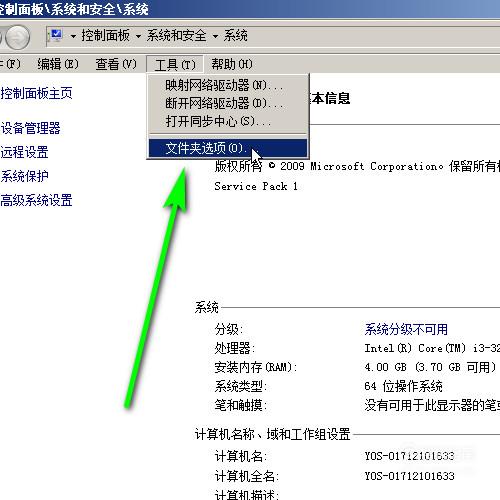Click the 计算机名称、域和工作组设置 section heading
Image resolution: width=500 pixels, height=500 pixels.
[273, 434]
